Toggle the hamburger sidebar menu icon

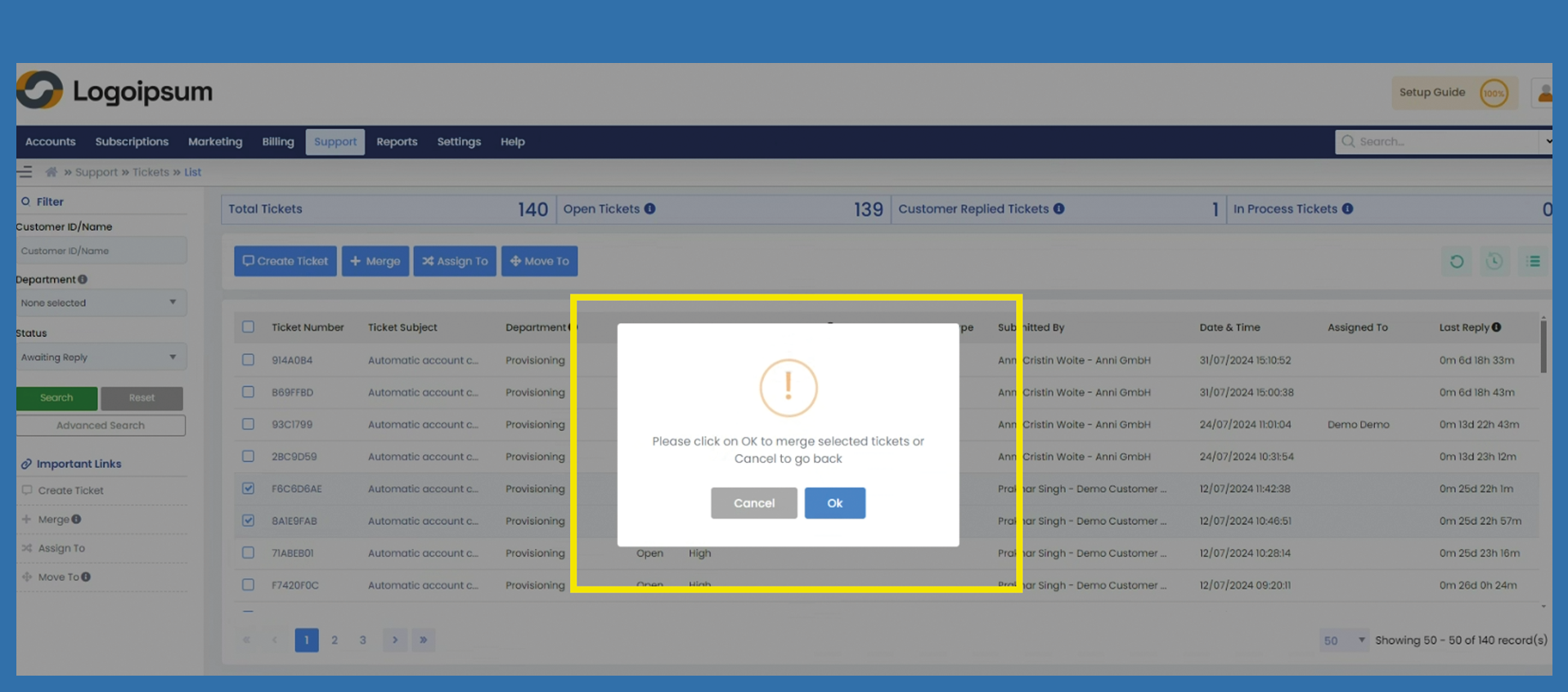pos(25,172)
